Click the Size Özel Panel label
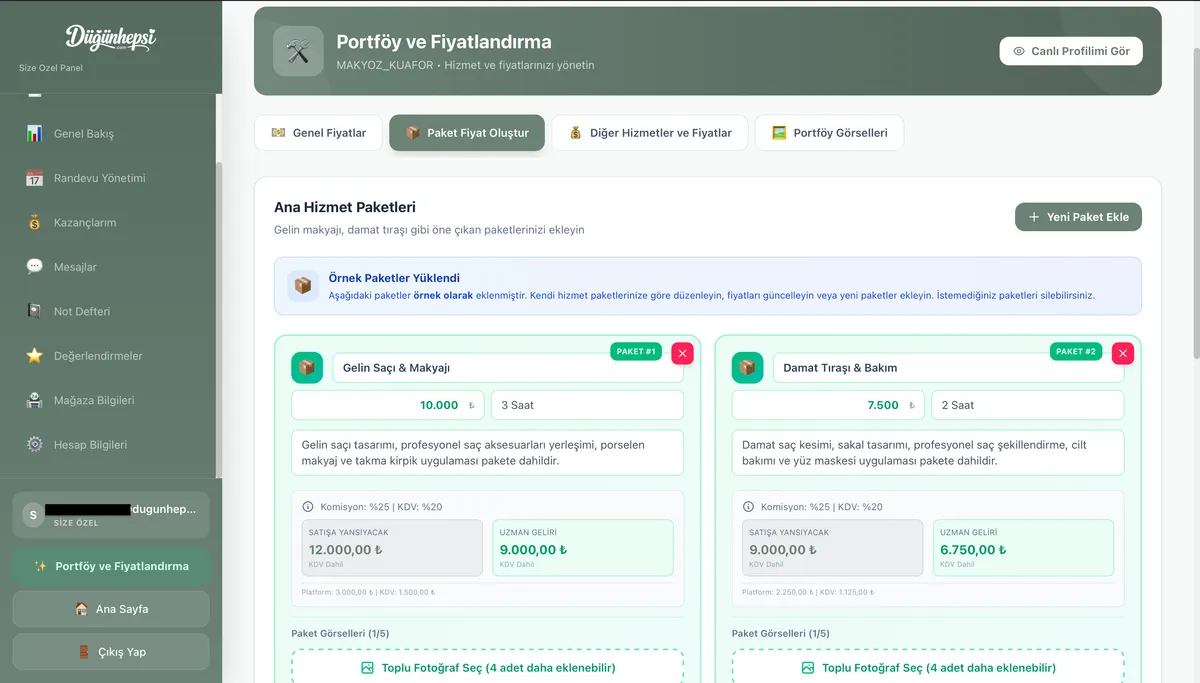1200x683 pixels. (x=51, y=68)
